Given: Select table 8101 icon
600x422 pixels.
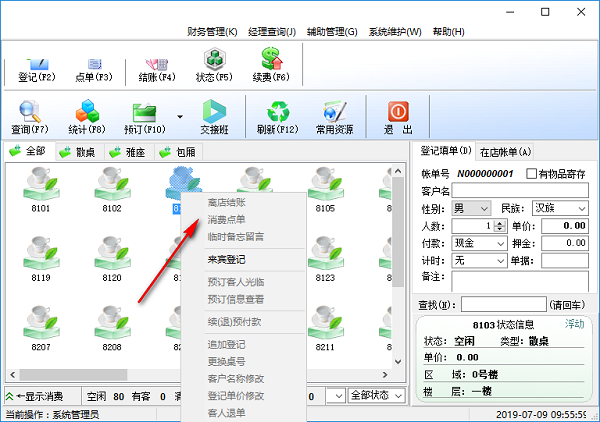Looking at the screenshot, I should point(41,190).
